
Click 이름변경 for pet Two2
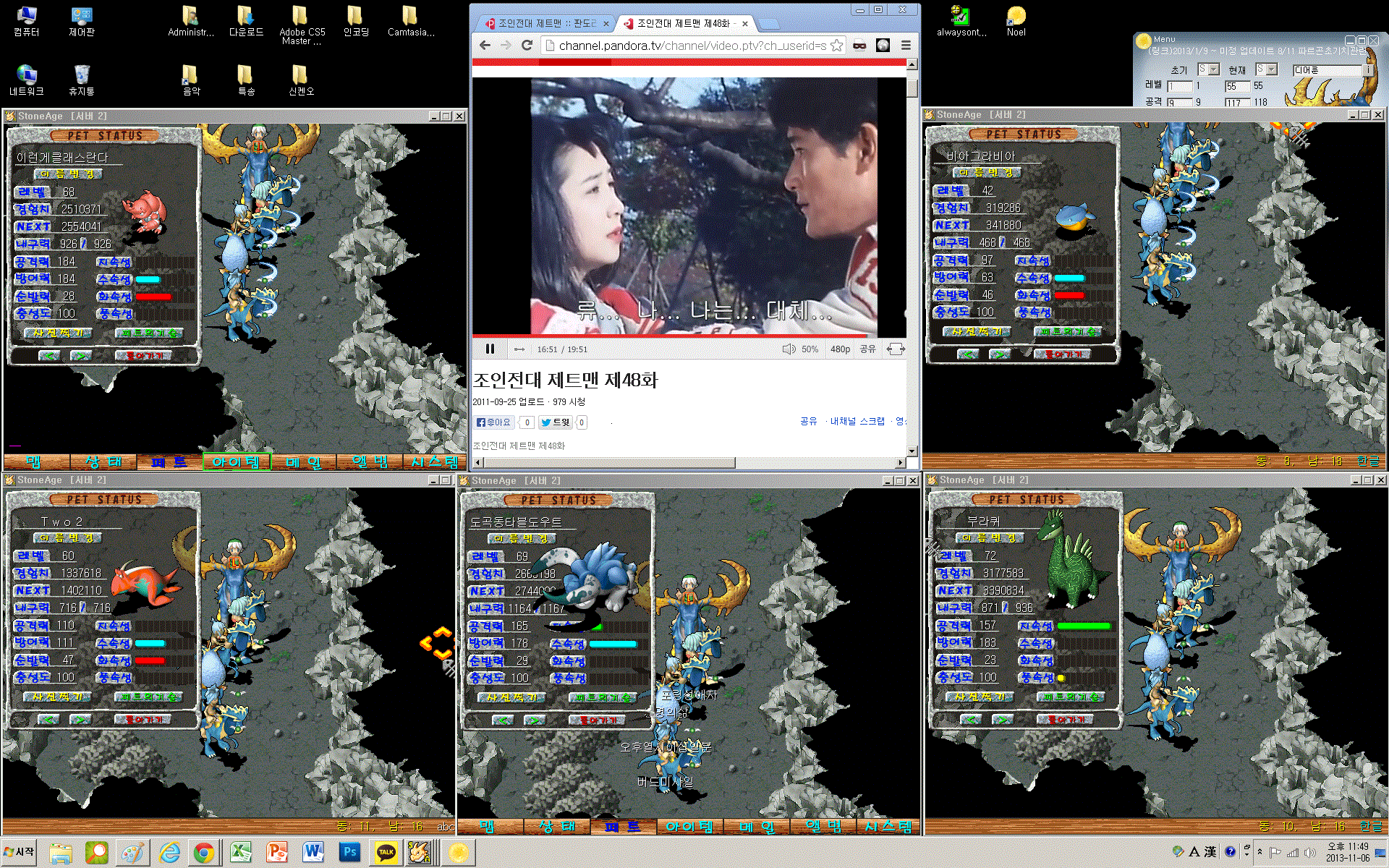pyautogui.click(x=68, y=538)
